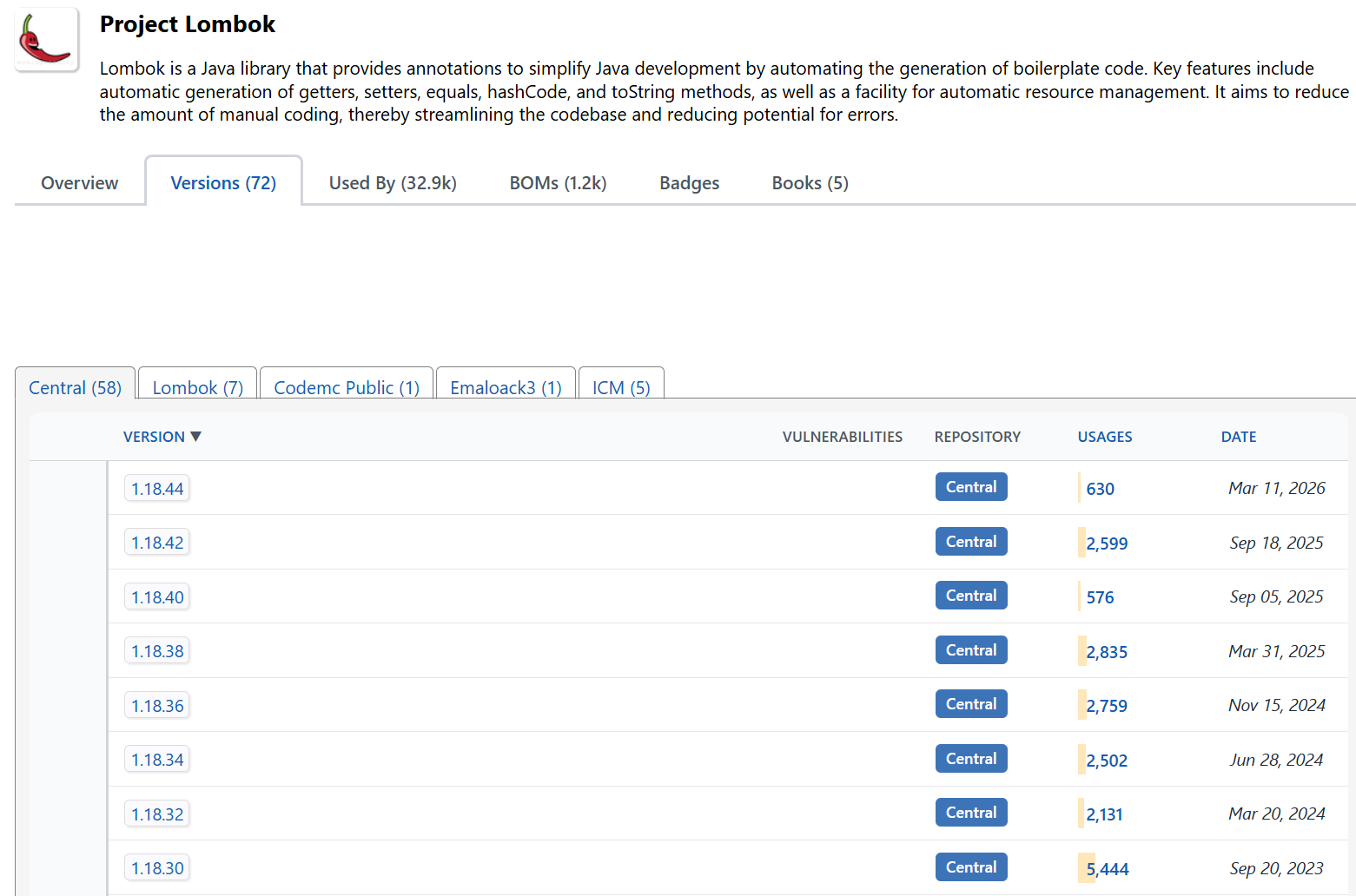Switch to Used By (32.9k) tab
Image resolution: width=1356 pixels, height=896 pixels.
click(393, 183)
